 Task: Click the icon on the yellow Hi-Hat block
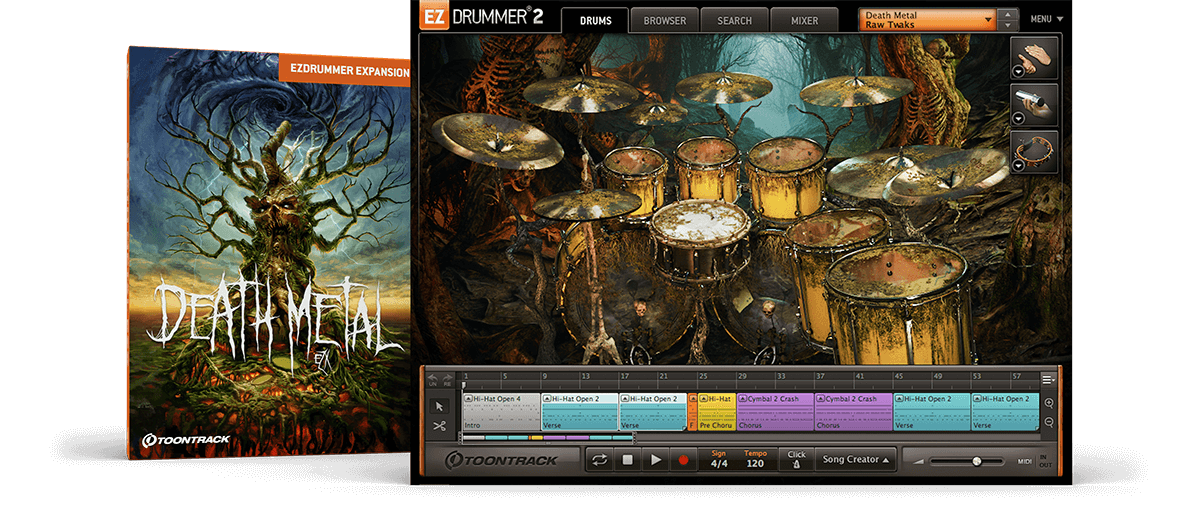tap(702, 398)
